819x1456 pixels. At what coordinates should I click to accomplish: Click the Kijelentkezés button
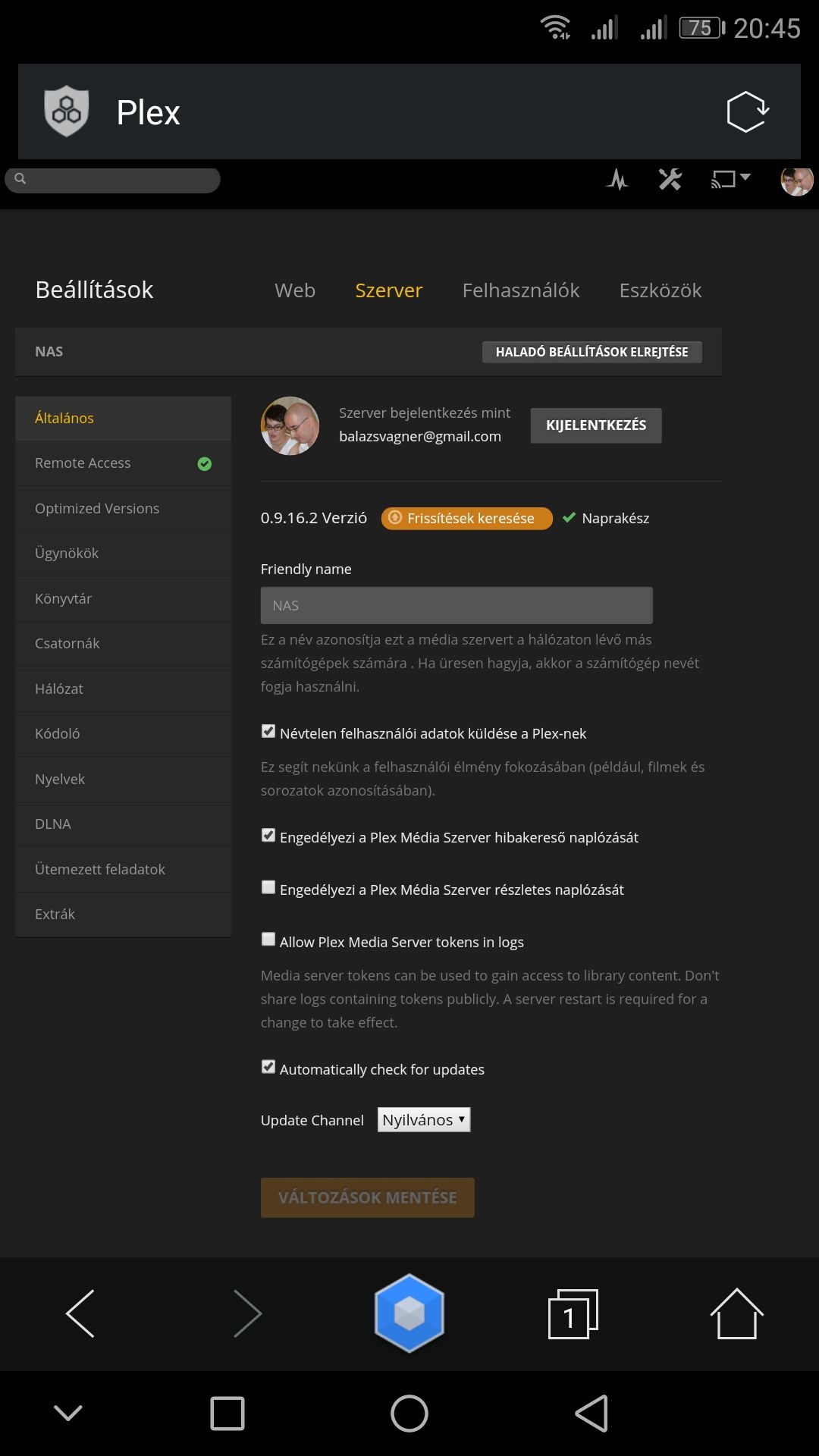596,425
